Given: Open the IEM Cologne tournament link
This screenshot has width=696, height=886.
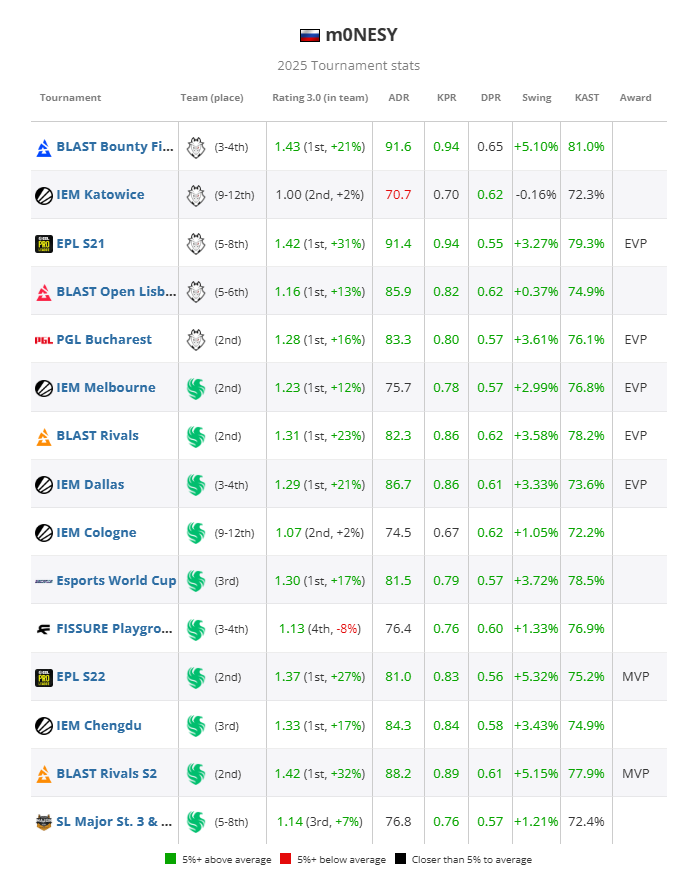Looking at the screenshot, I should (96, 533).
